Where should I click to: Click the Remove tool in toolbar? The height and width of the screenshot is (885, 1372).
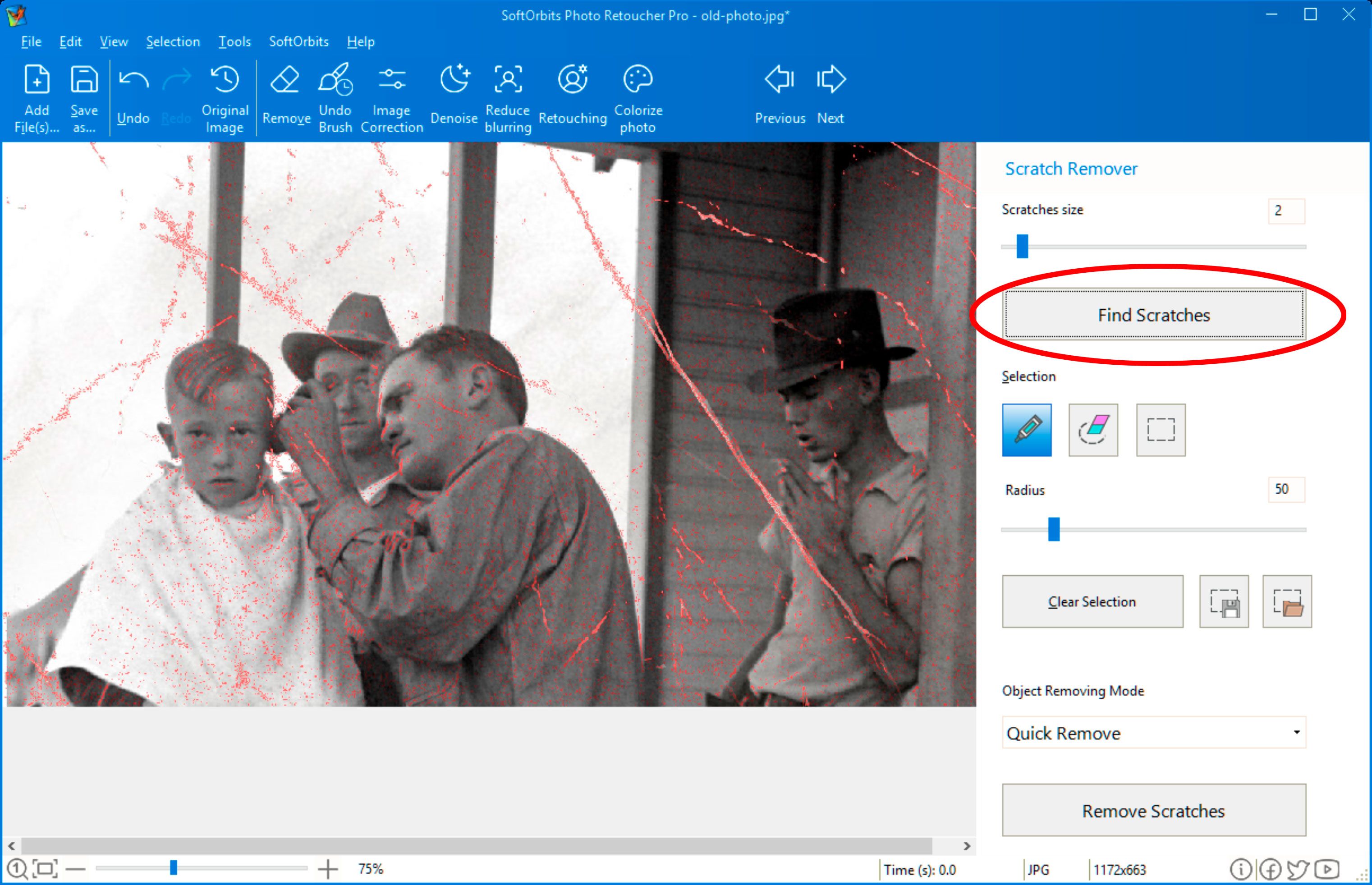[283, 96]
